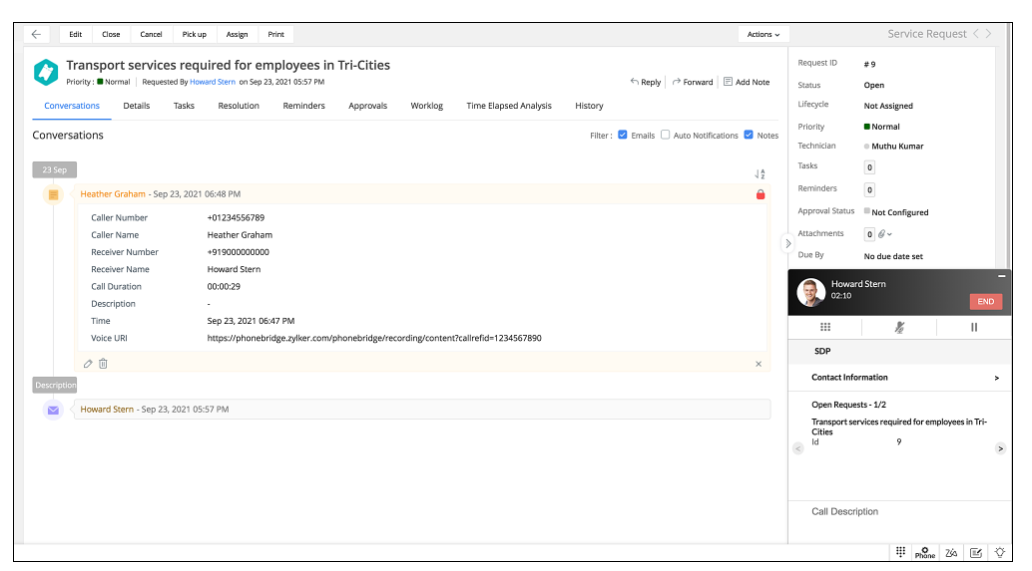Click the font size icon in bottom bar

[951, 553]
